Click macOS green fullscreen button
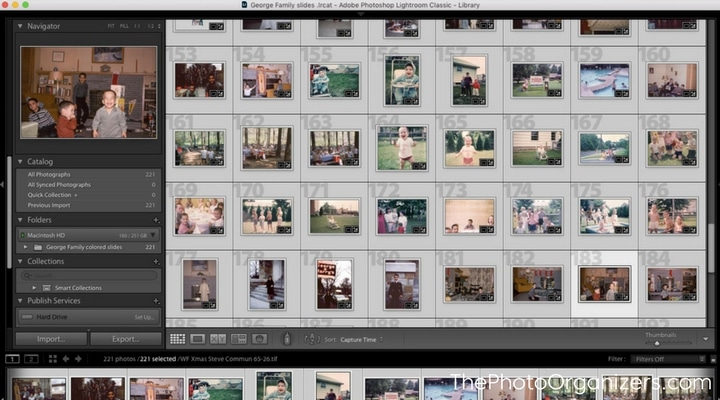 coord(25,5)
